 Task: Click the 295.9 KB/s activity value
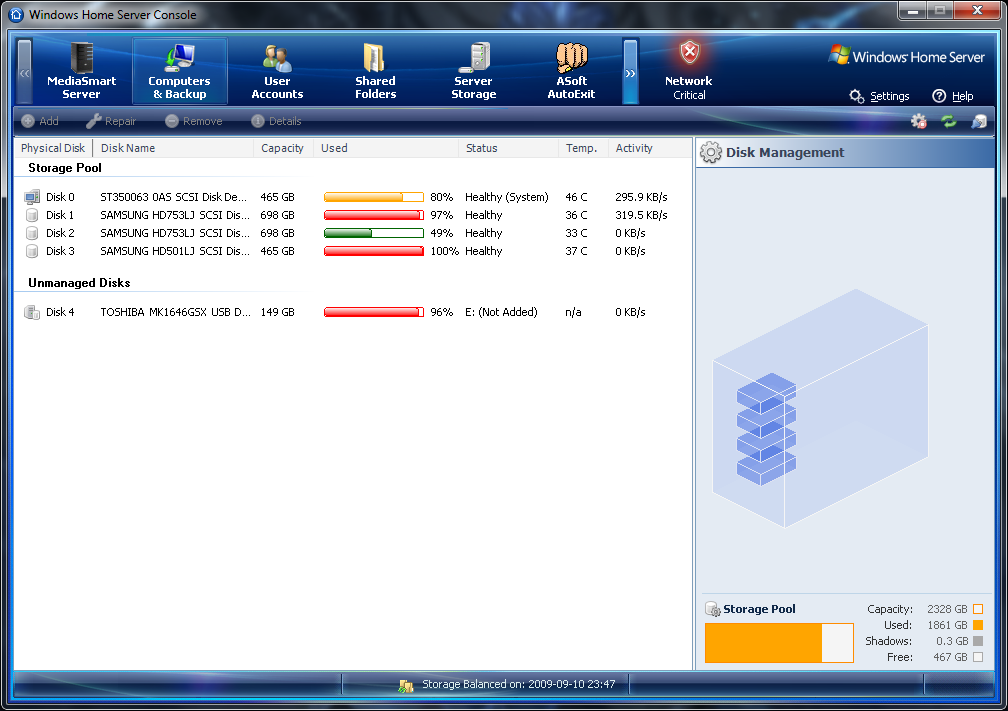coord(641,197)
